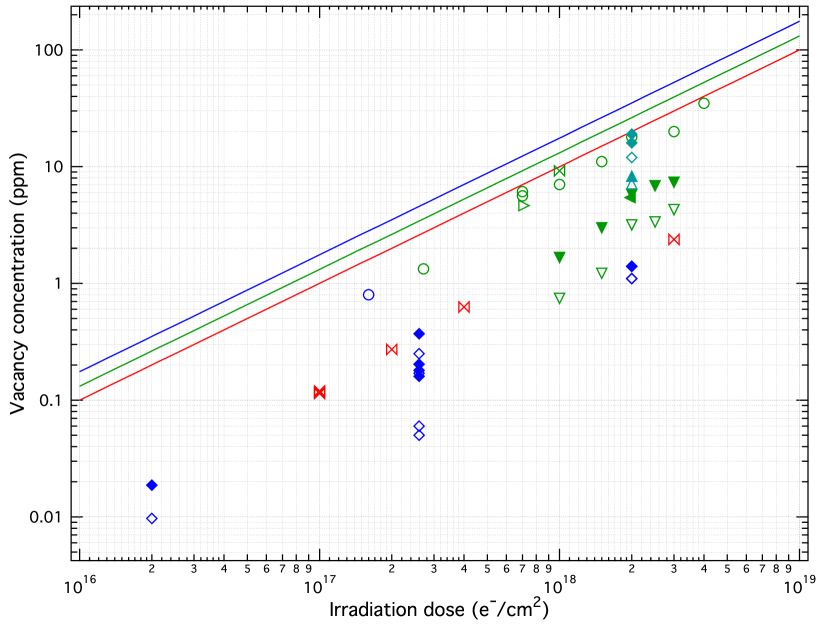Image resolution: width=830 pixels, height=626 pixels.
Task: Click the blue trend line
Action: (439, 195)
